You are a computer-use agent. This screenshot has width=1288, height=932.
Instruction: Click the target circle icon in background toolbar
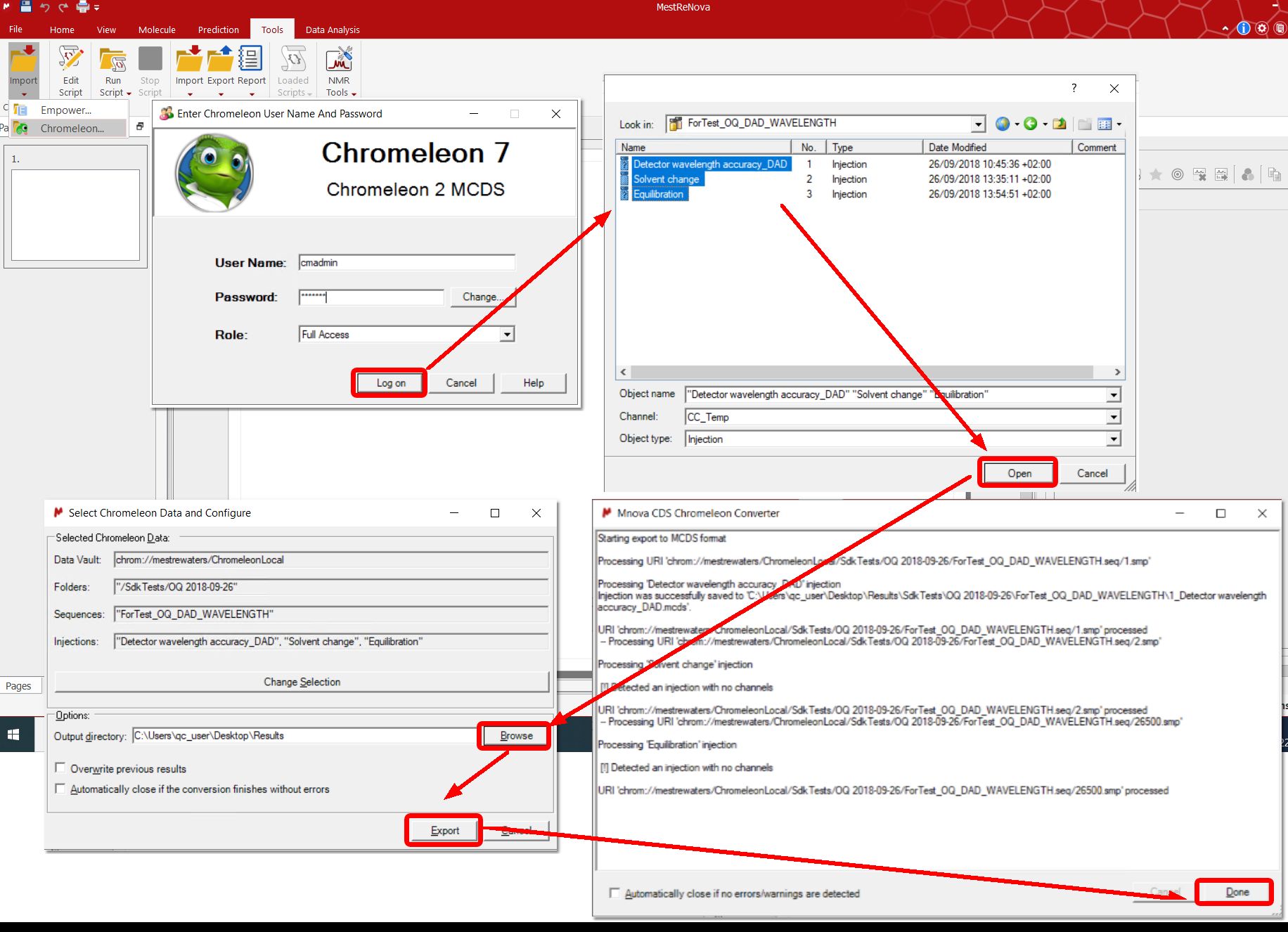point(1178,174)
